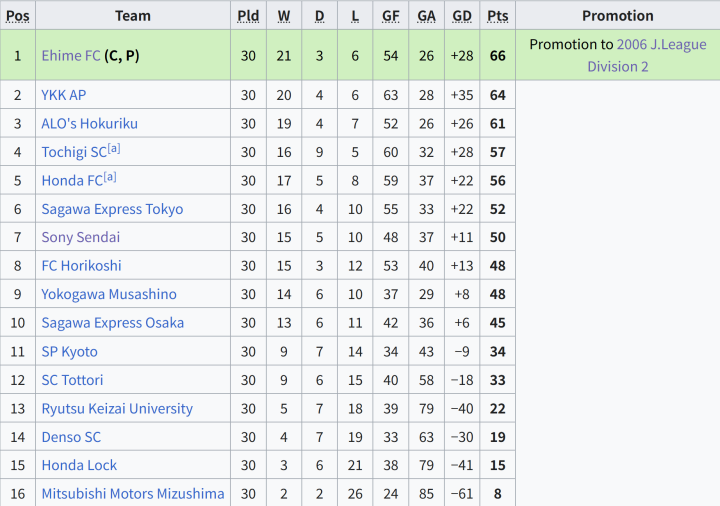This screenshot has height=506, width=720.
Task: Open the Honda Lock team page
Action: coord(79,465)
